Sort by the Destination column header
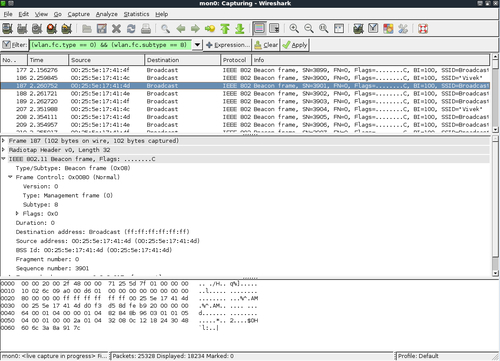 coord(183,60)
